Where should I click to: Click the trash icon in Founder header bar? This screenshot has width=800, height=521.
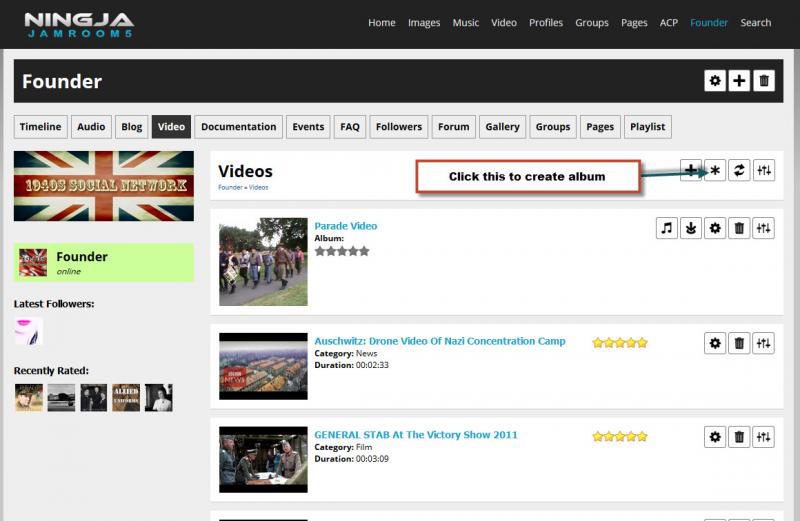[764, 81]
